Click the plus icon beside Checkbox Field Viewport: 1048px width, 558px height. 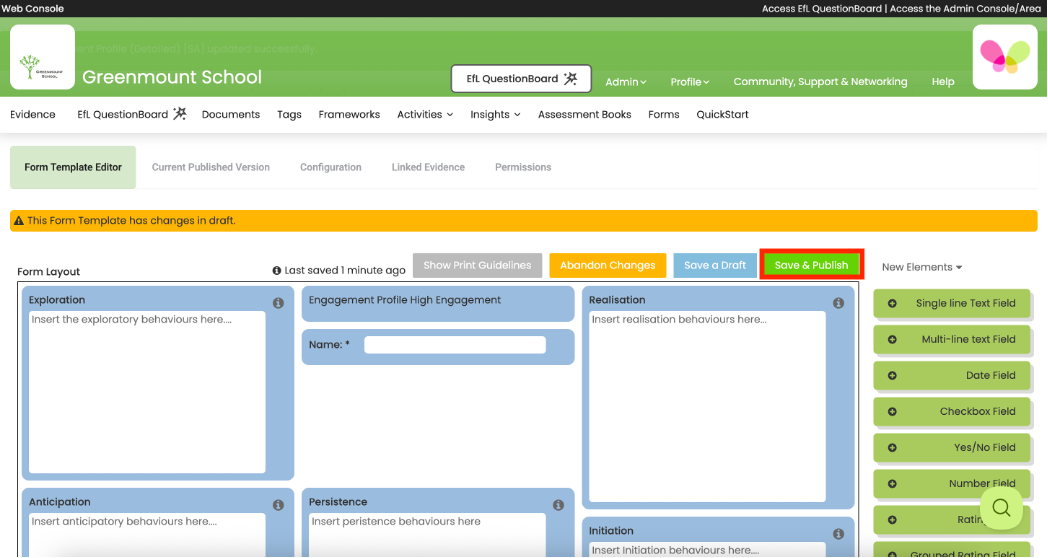(892, 412)
